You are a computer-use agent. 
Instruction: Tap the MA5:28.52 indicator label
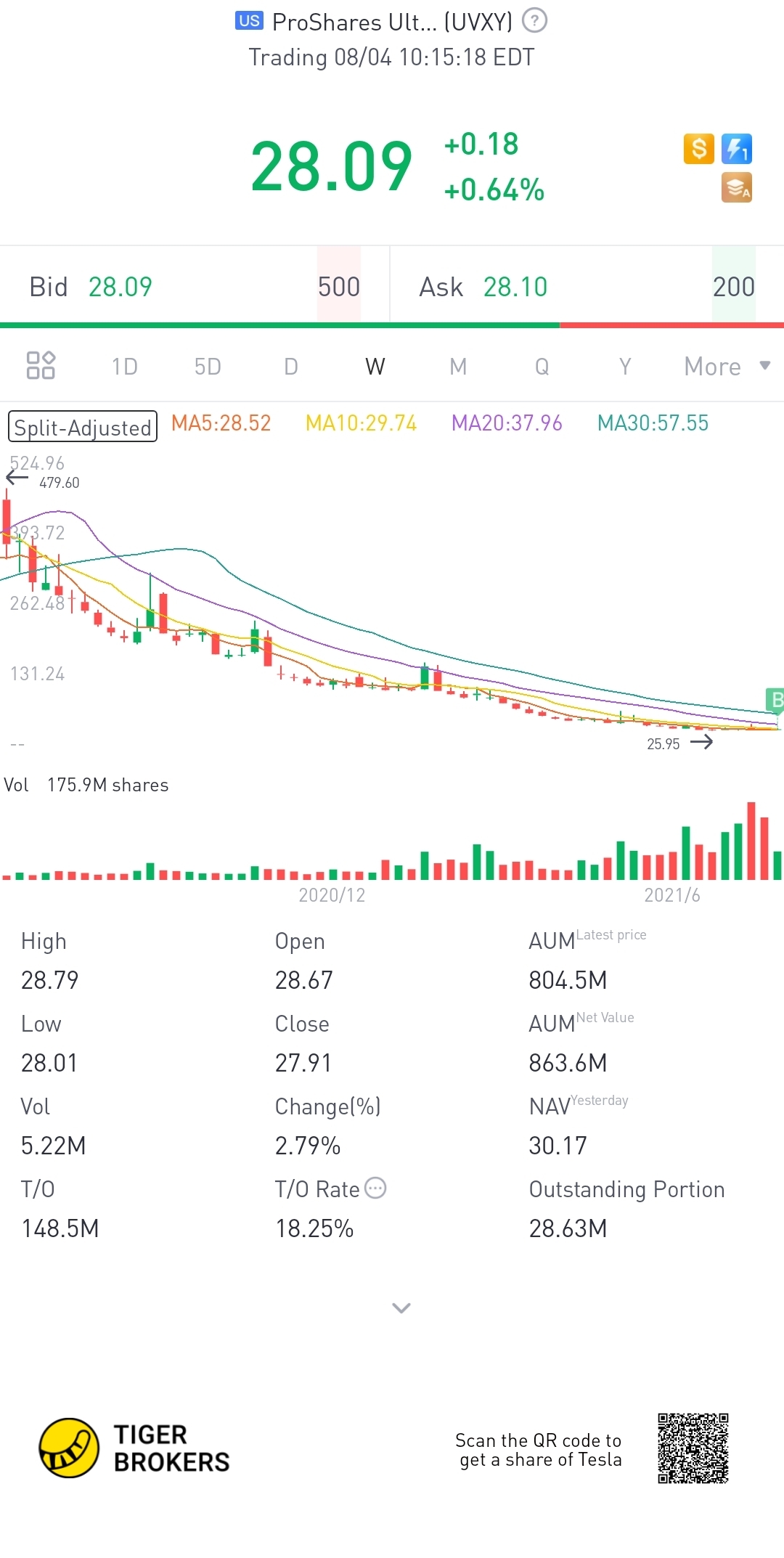(x=221, y=423)
